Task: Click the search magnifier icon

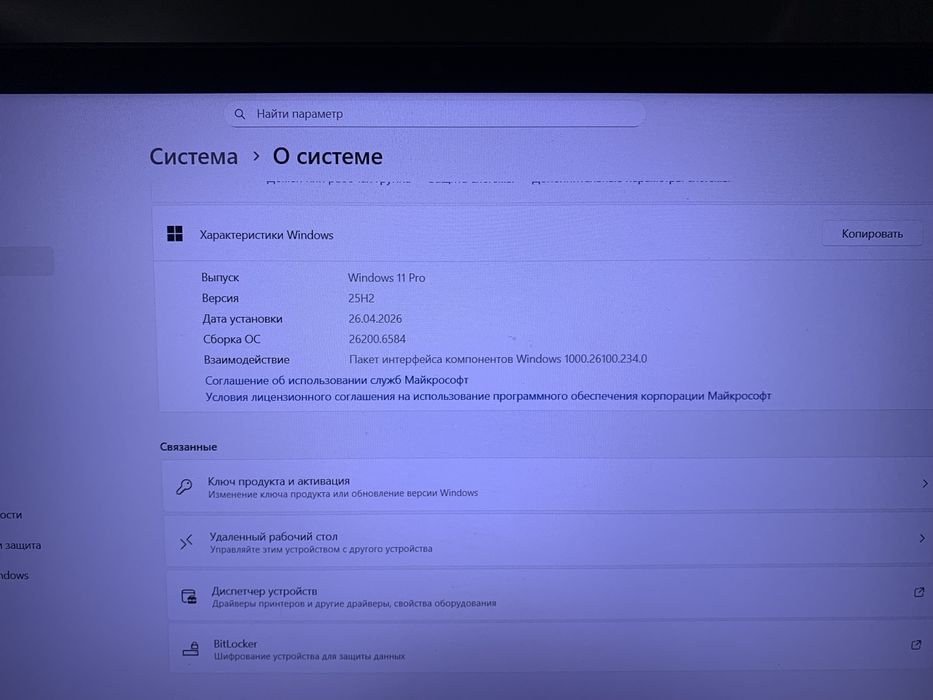Action: tap(240, 114)
